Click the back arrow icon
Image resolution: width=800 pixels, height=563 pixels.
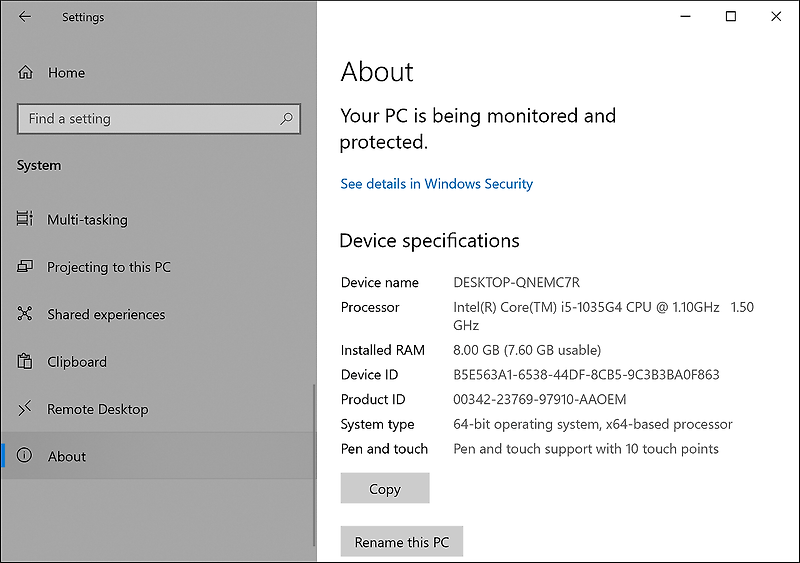click(x=25, y=17)
